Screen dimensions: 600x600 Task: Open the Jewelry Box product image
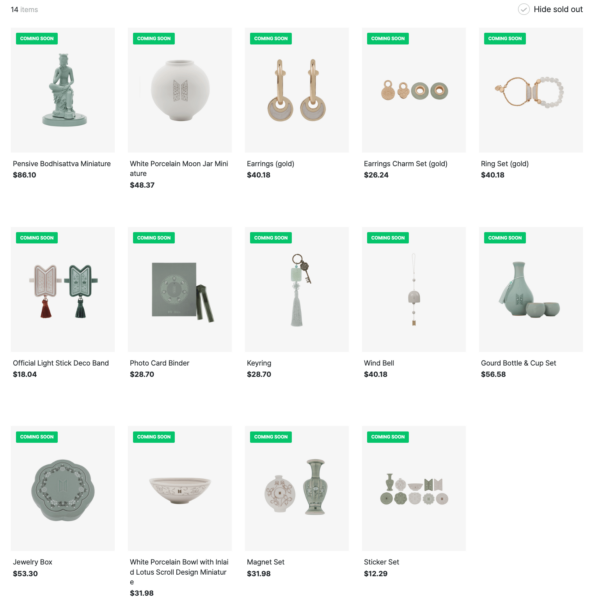63,488
